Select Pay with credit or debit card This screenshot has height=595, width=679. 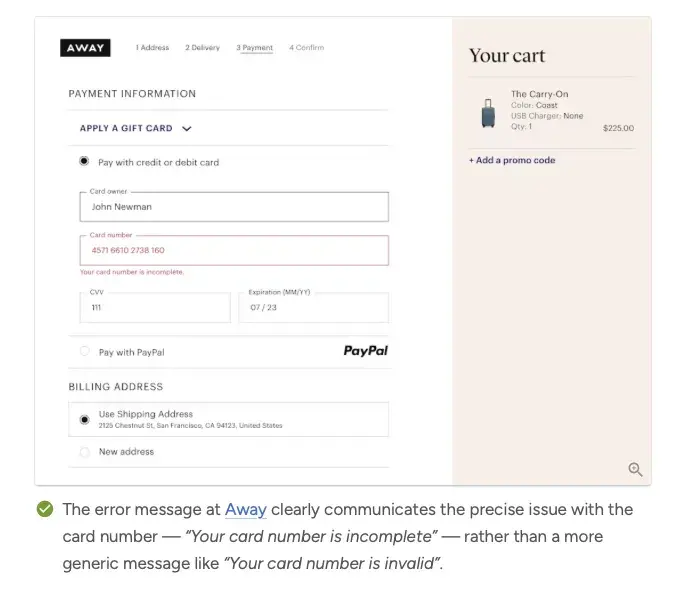click(x=84, y=162)
